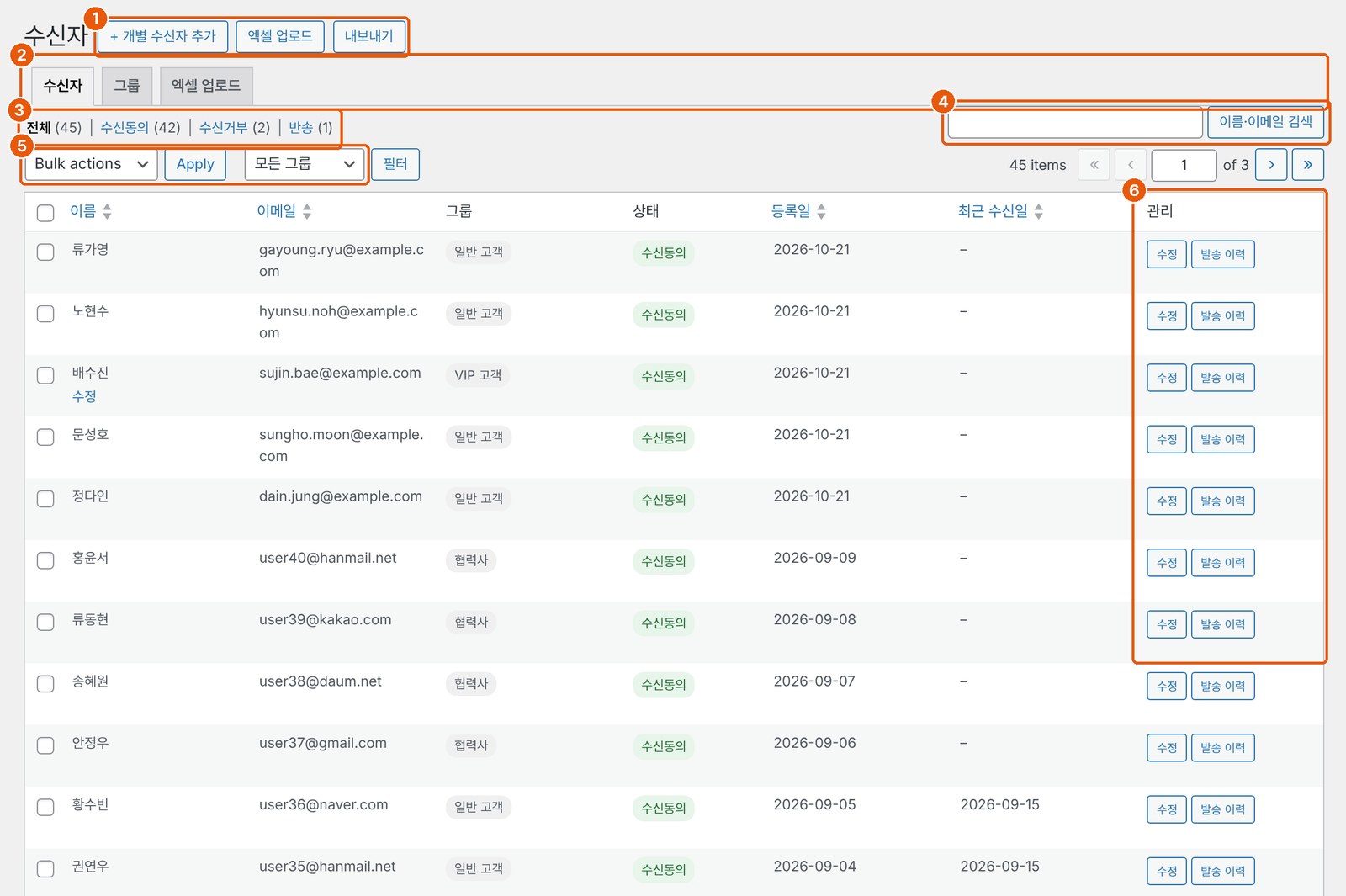
Task: Click the 내보내기 export button
Action: click(x=369, y=36)
